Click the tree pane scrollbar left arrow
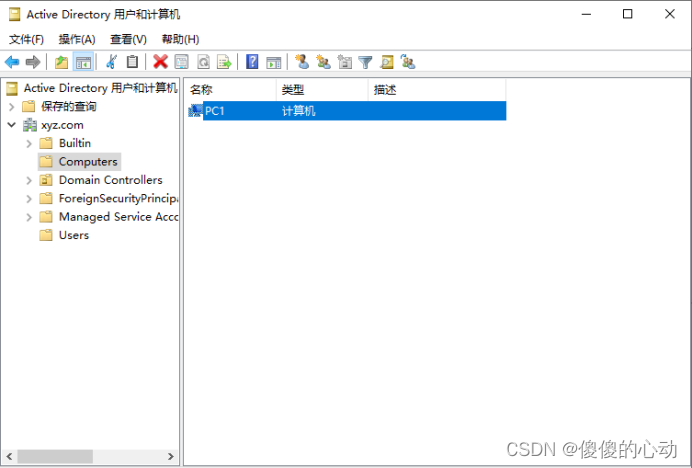 click(10, 457)
